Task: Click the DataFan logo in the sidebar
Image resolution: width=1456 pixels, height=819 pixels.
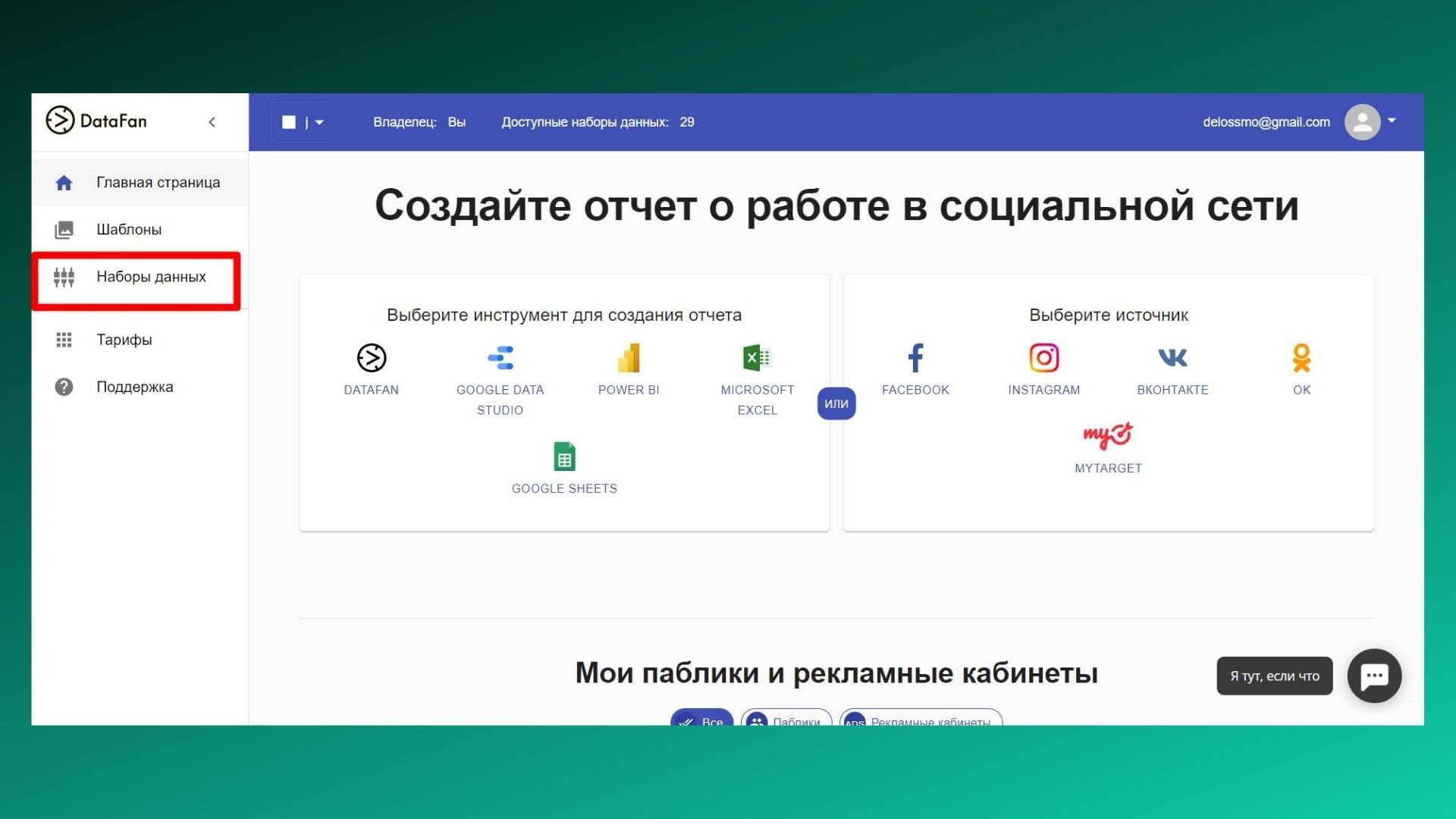Action: pos(96,121)
